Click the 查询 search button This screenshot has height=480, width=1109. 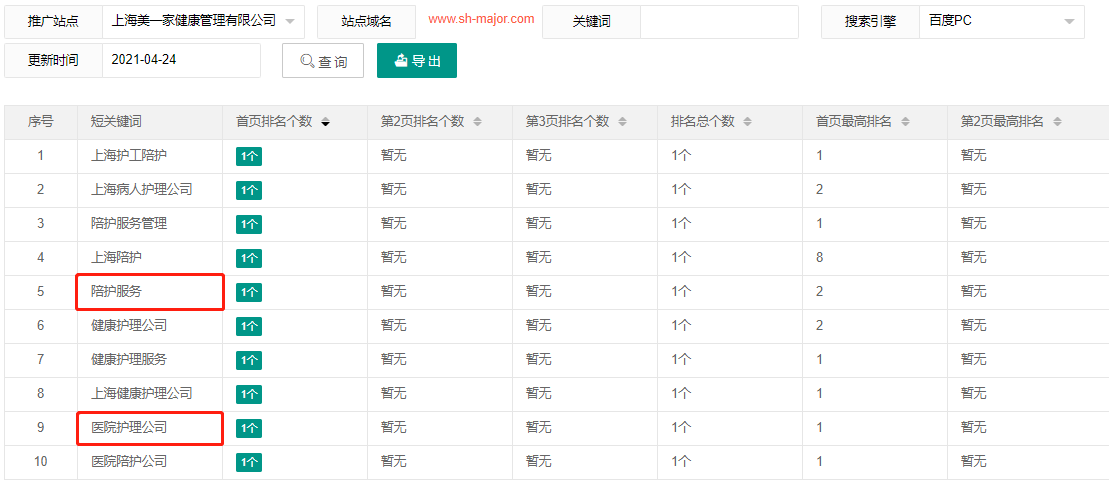(323, 61)
